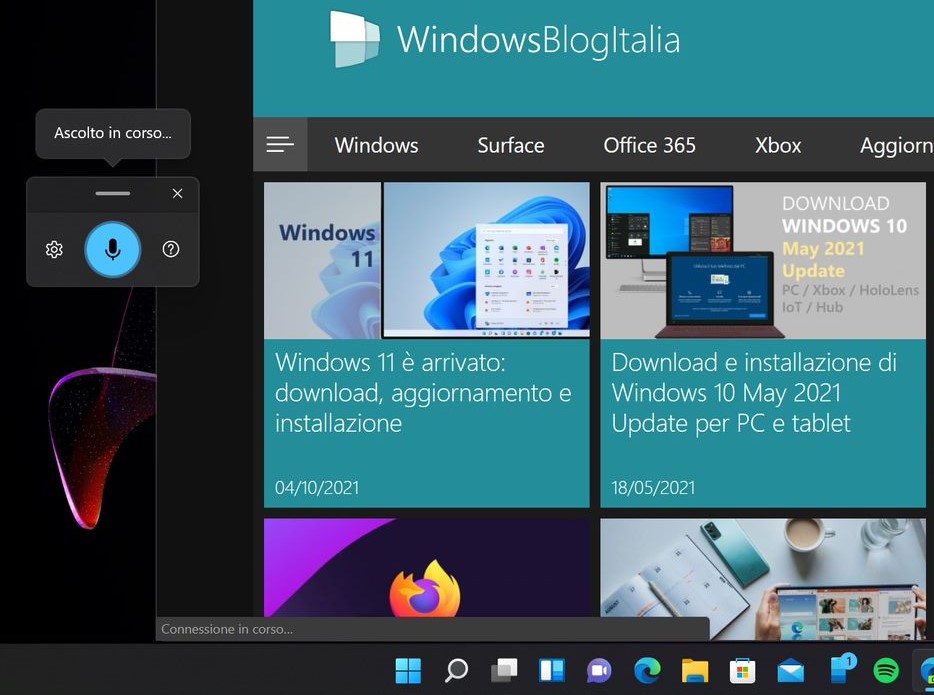Select the Office 365 menu item
The width and height of the screenshot is (934, 695).
[649, 145]
